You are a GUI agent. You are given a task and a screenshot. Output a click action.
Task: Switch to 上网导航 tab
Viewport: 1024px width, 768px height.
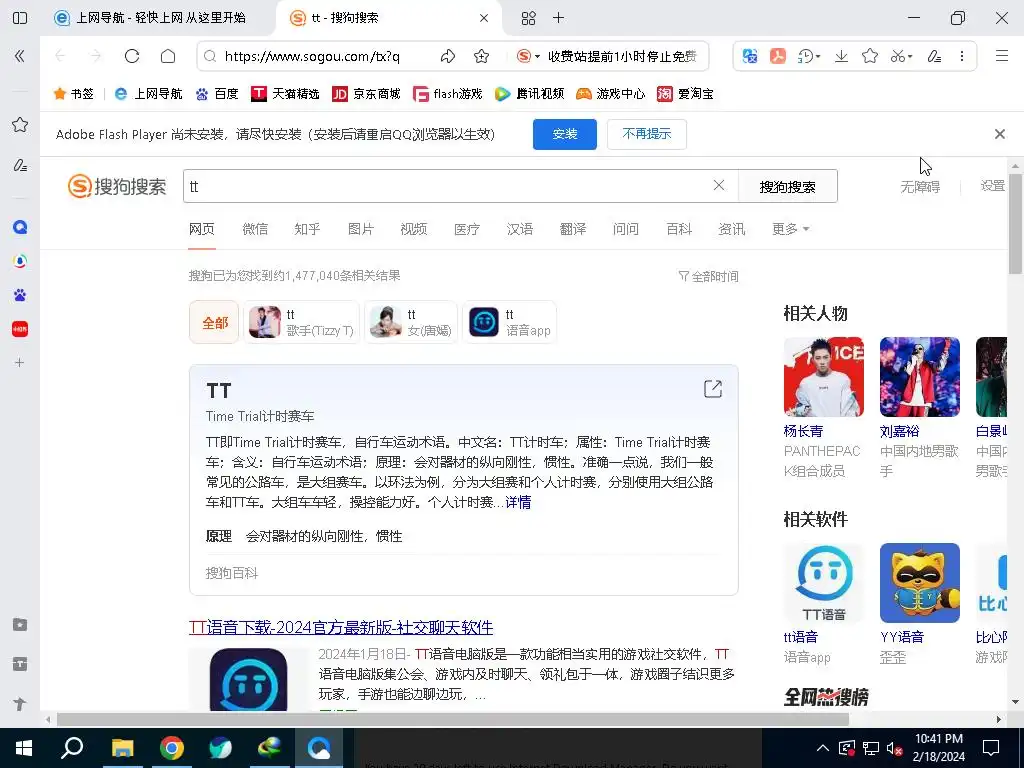[x=160, y=18]
